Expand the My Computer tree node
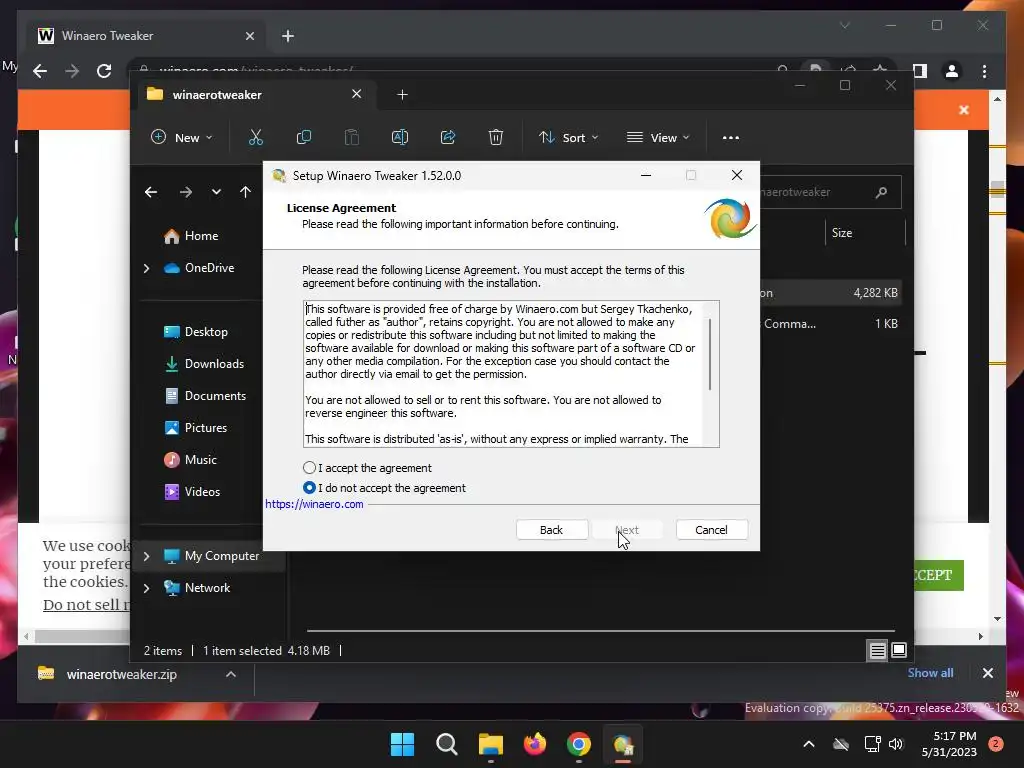The width and height of the screenshot is (1024, 768). 146,556
